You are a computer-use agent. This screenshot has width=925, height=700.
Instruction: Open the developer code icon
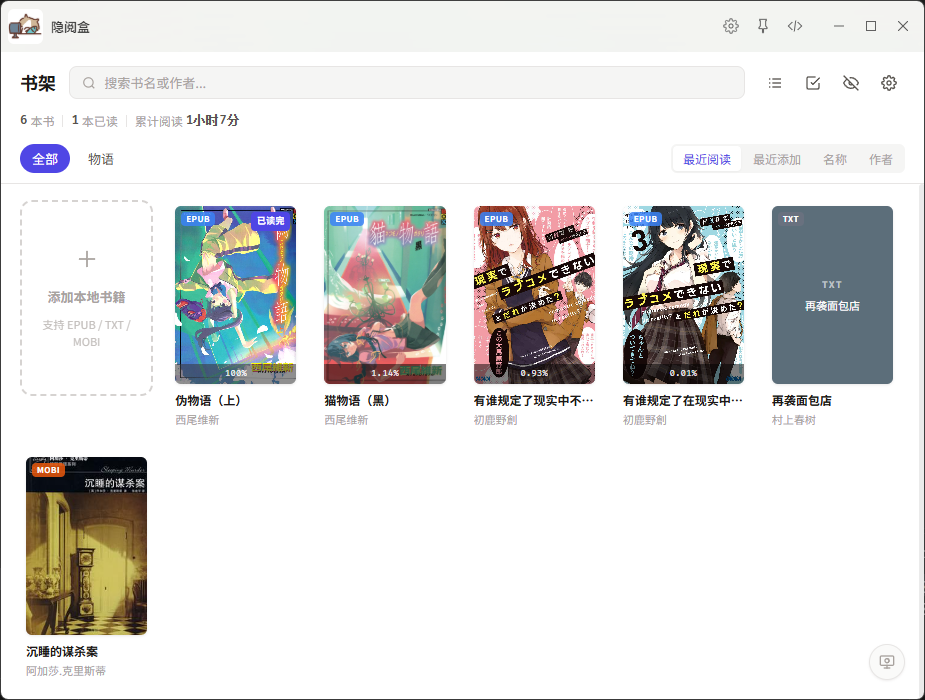pyautogui.click(x=795, y=26)
